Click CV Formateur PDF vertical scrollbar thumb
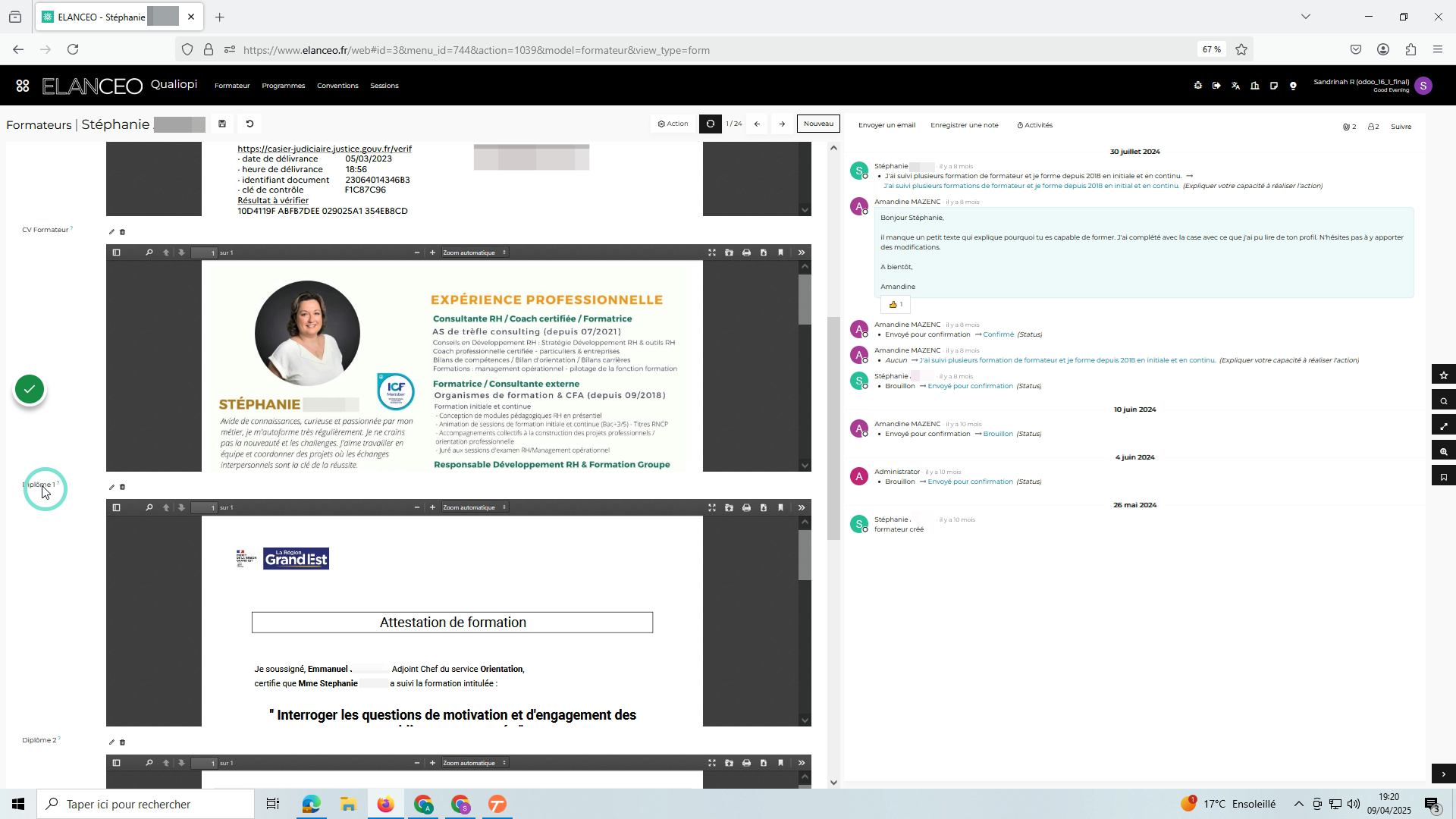1456x819 pixels. (805, 300)
